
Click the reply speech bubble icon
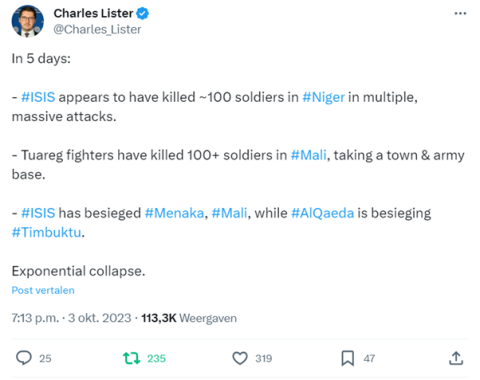(24, 358)
